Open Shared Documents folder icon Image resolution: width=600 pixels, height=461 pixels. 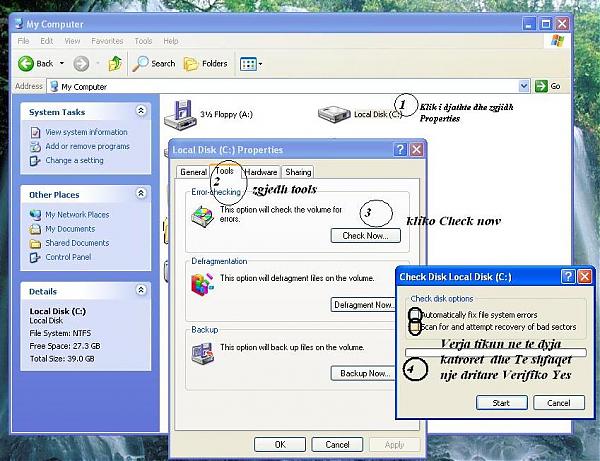point(35,243)
